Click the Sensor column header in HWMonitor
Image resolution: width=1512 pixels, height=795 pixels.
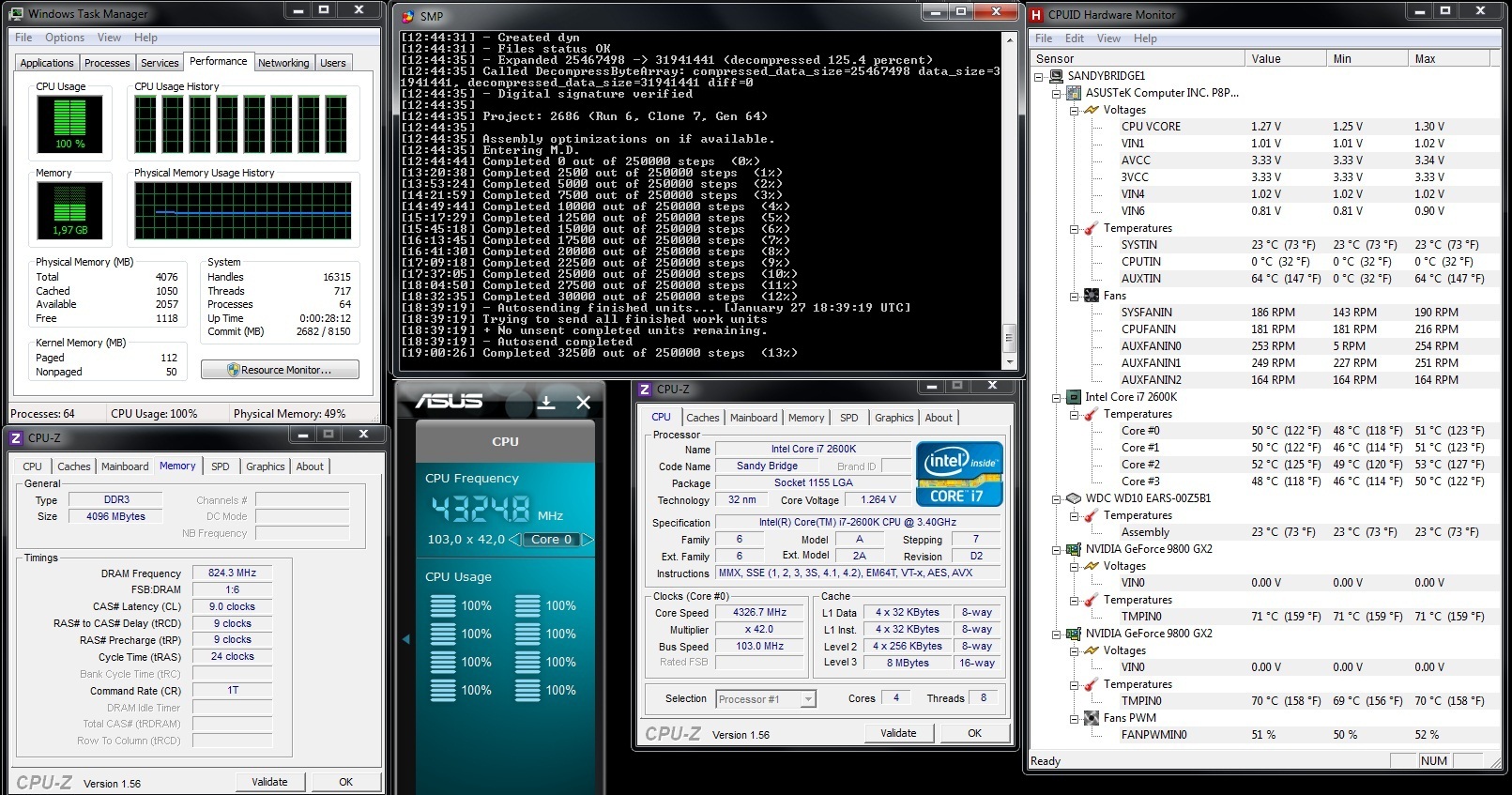click(1137, 58)
